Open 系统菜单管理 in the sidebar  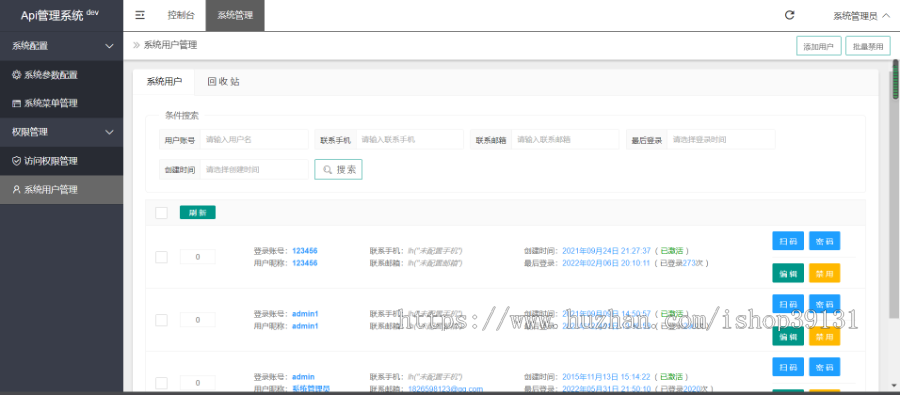click(x=61, y=103)
